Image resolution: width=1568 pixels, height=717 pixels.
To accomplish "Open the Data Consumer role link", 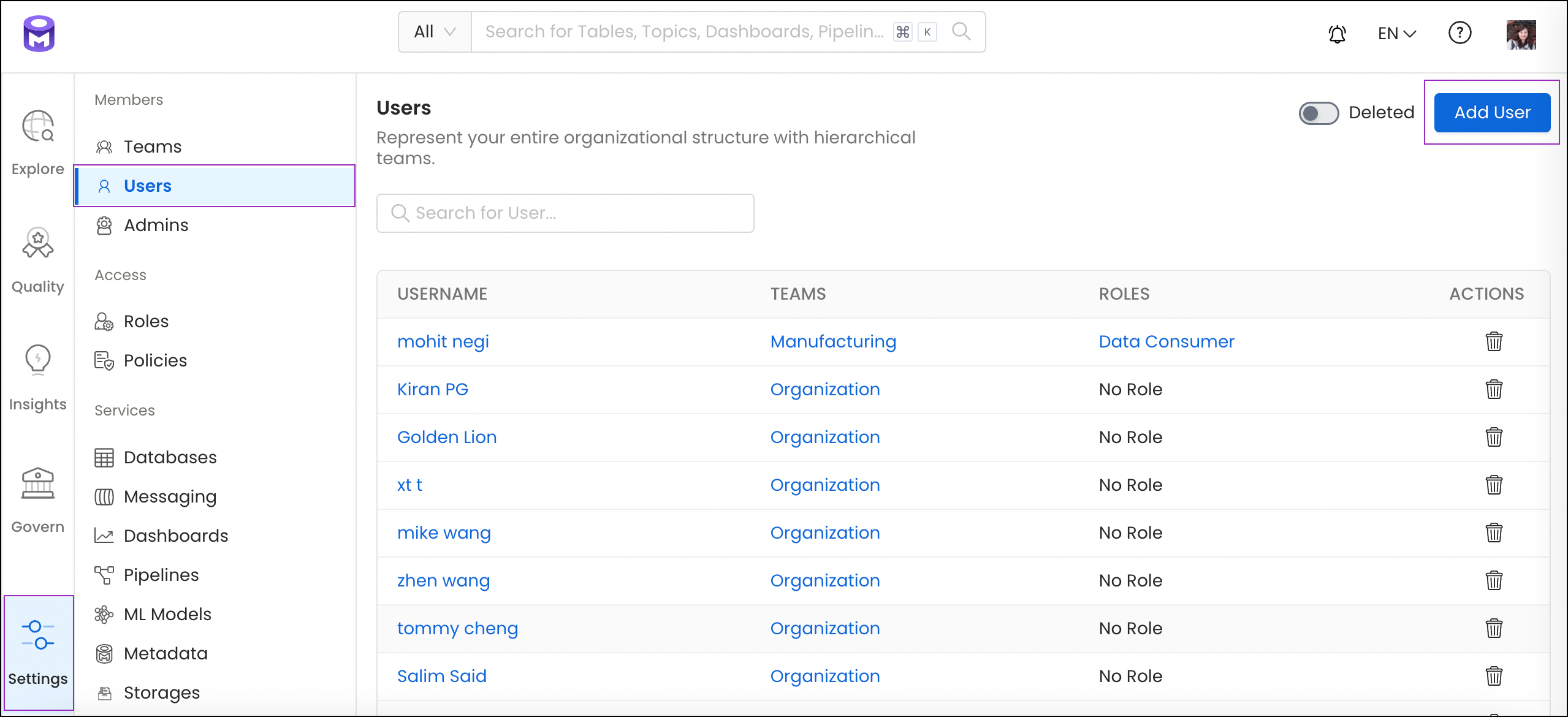I will (1166, 341).
